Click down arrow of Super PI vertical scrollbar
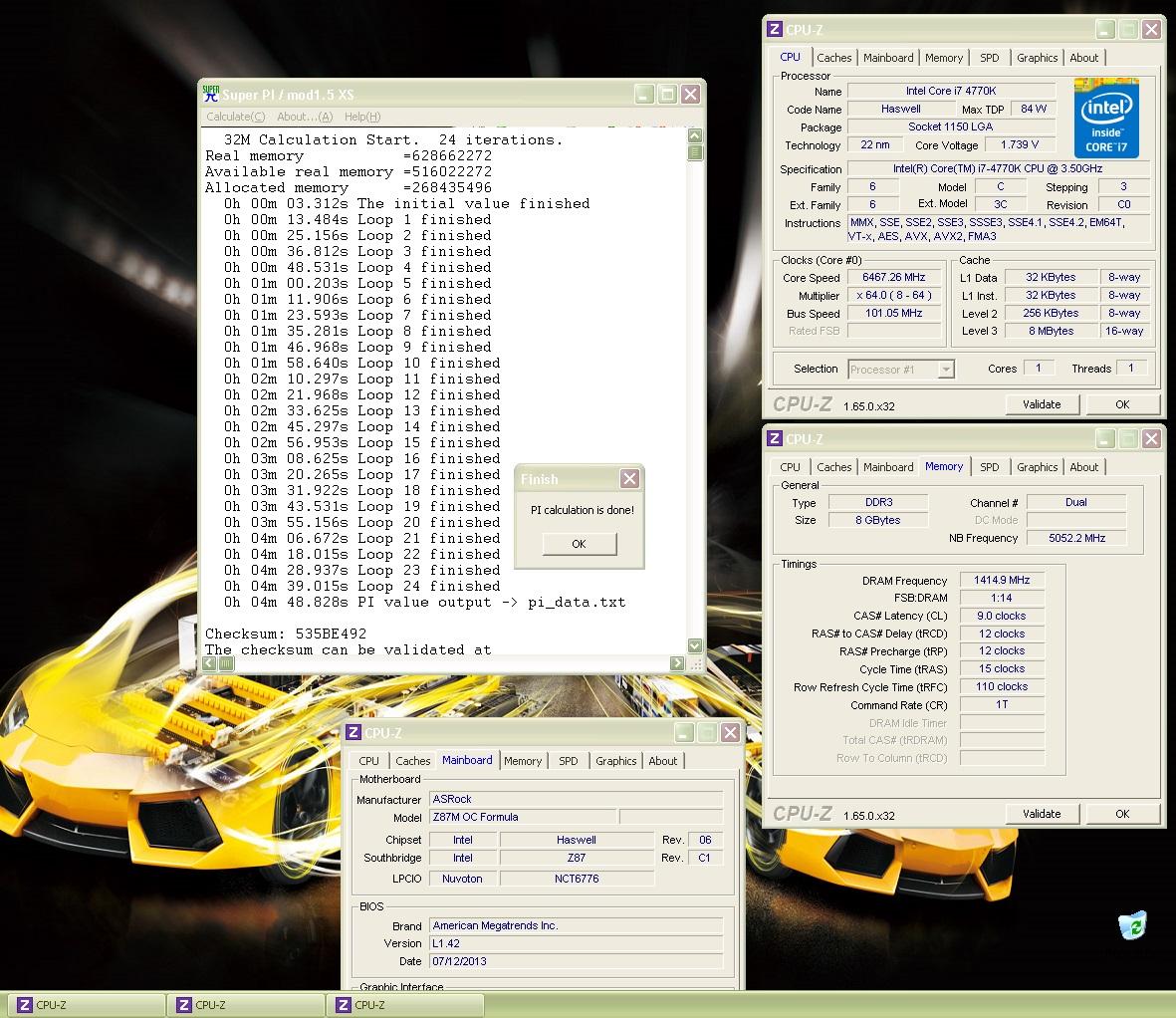1176x1018 pixels. point(695,645)
